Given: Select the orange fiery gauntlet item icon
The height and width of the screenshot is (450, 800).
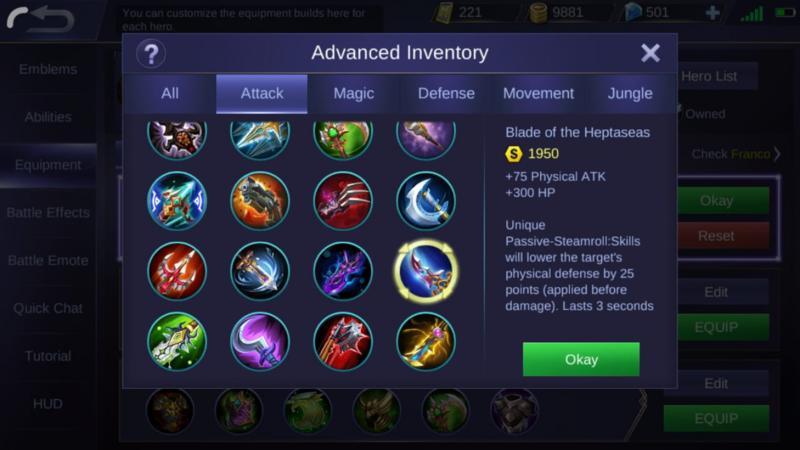Looking at the screenshot, I should pyautogui.click(x=260, y=201).
